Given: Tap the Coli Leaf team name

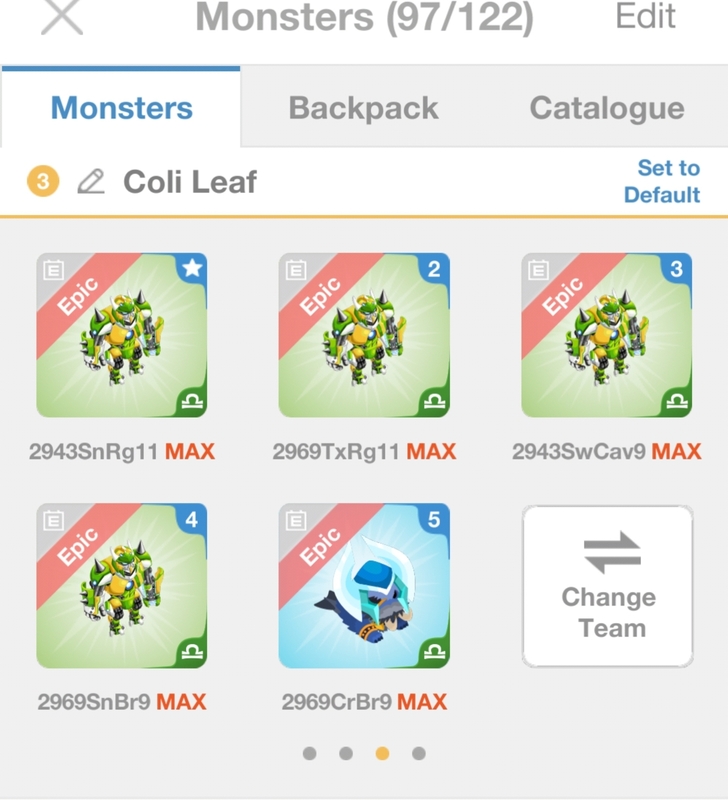Looking at the screenshot, I should [x=190, y=182].
